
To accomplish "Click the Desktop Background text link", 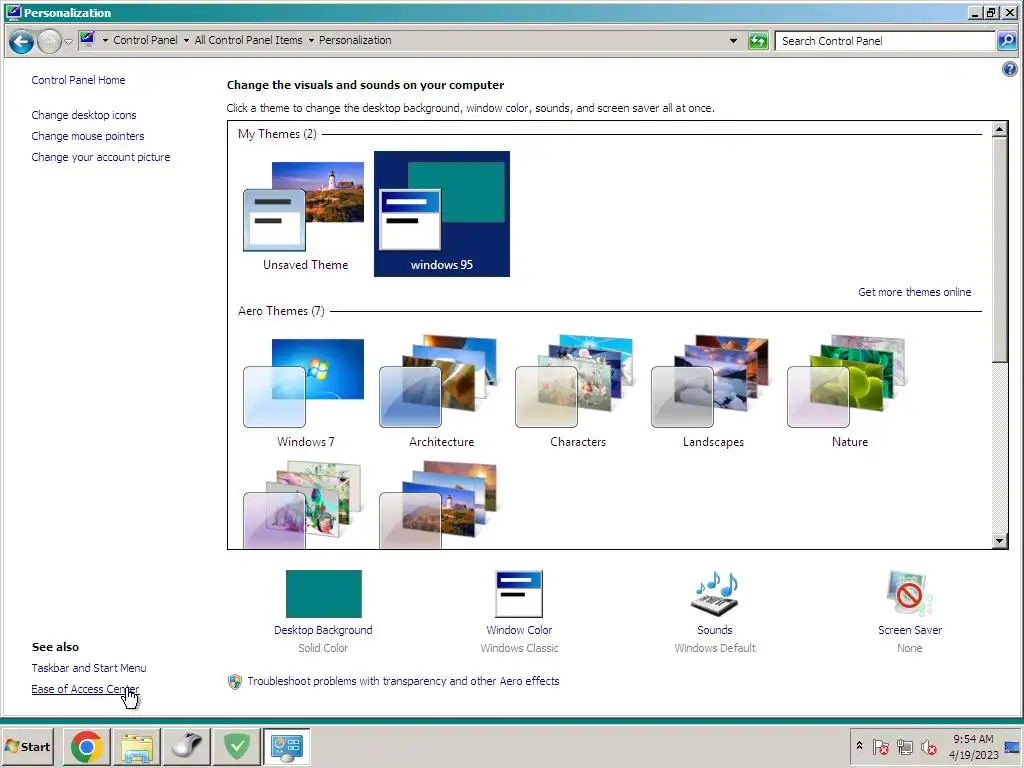I will (x=323, y=630).
